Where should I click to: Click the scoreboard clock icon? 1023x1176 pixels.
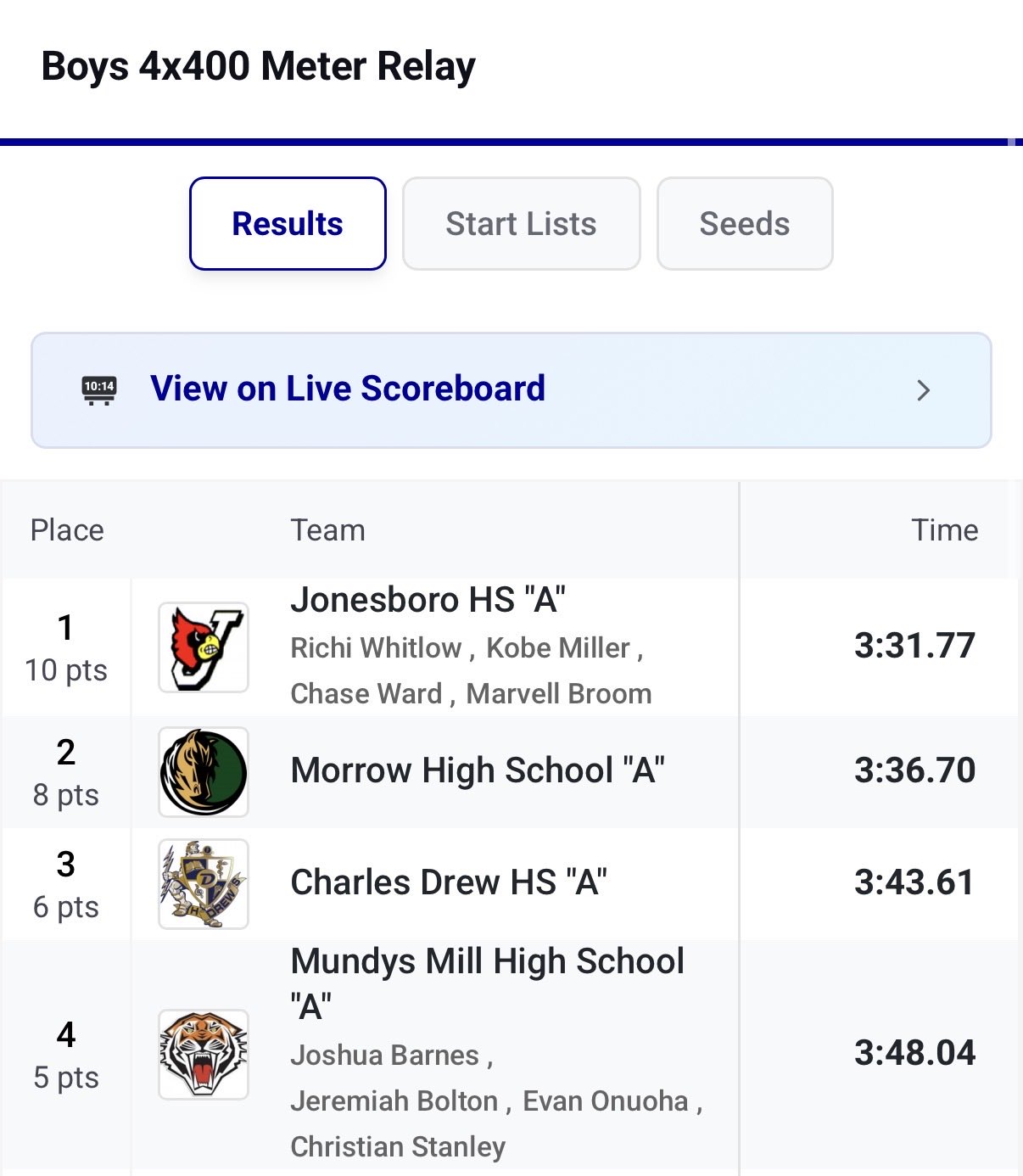(99, 390)
